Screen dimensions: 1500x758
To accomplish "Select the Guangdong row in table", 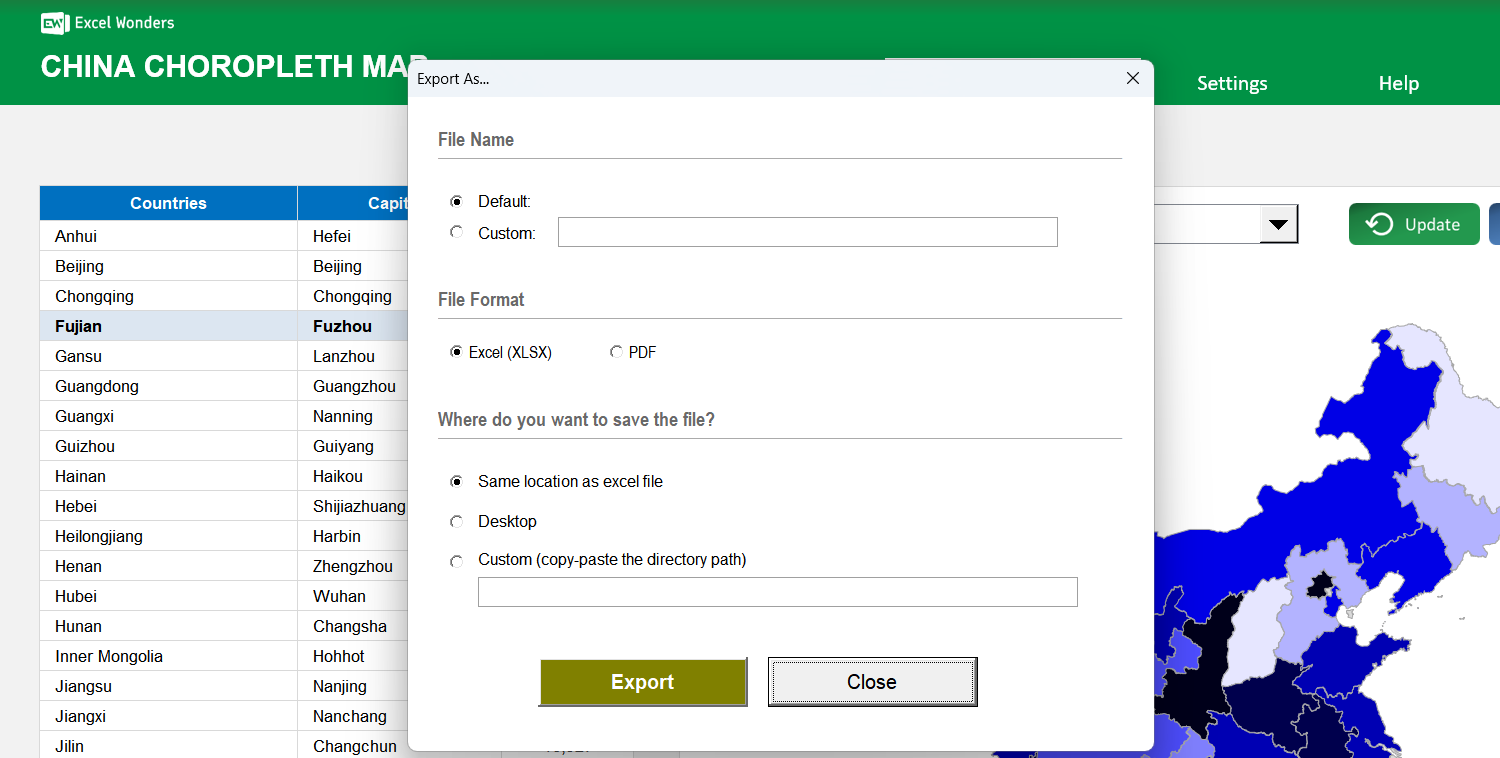I will point(97,386).
